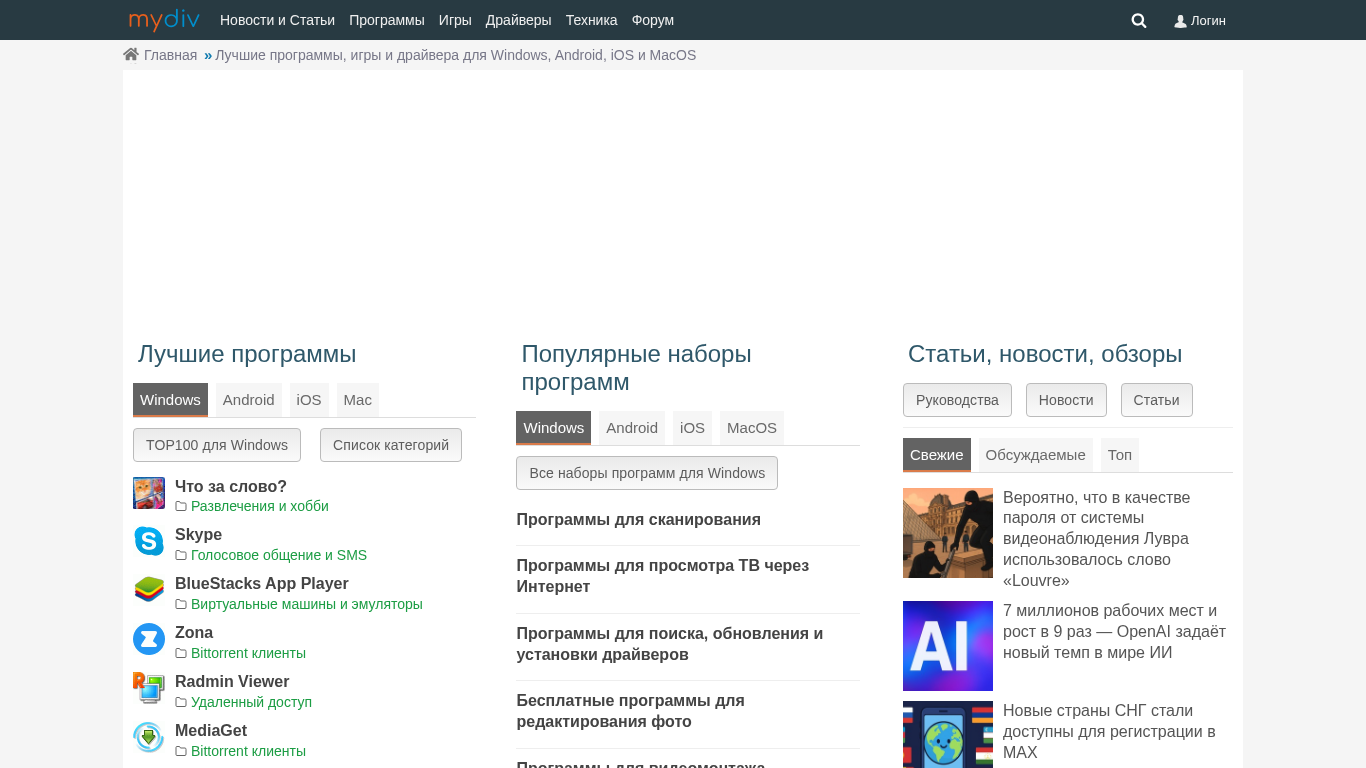Select MacOS tab in popular sets
The width and height of the screenshot is (1366, 768).
(751, 428)
